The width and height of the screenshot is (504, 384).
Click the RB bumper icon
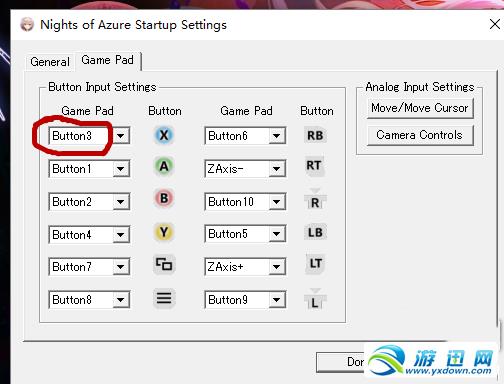[x=315, y=135]
